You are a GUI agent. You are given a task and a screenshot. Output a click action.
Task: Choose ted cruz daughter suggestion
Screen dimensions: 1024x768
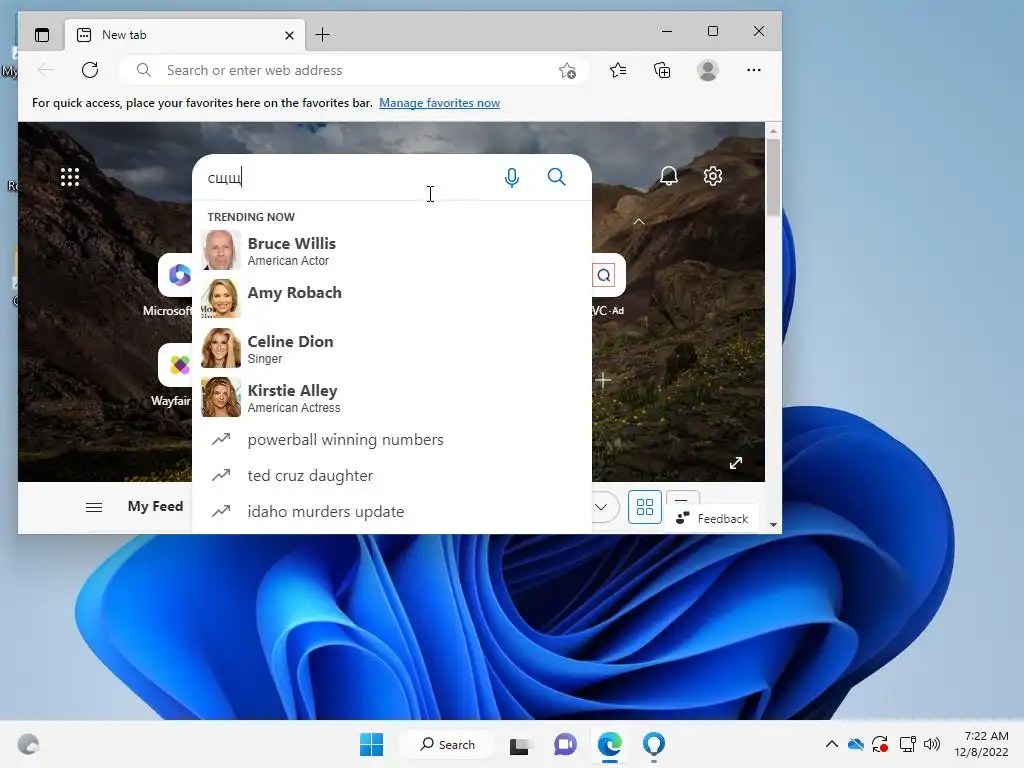tap(392, 475)
